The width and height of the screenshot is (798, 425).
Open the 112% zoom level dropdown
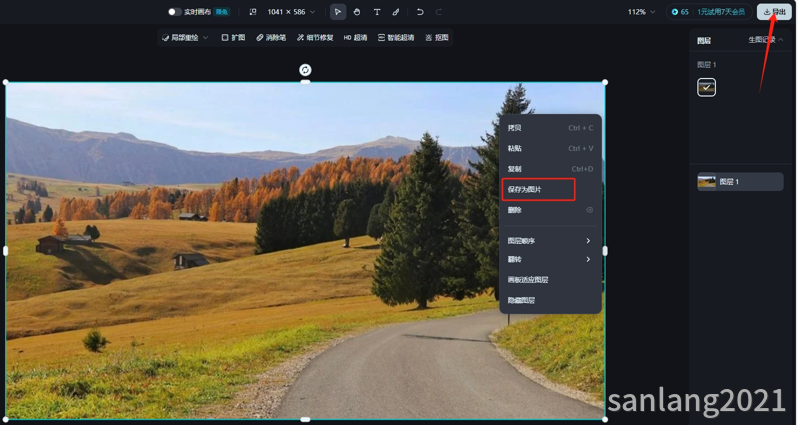[x=641, y=12]
